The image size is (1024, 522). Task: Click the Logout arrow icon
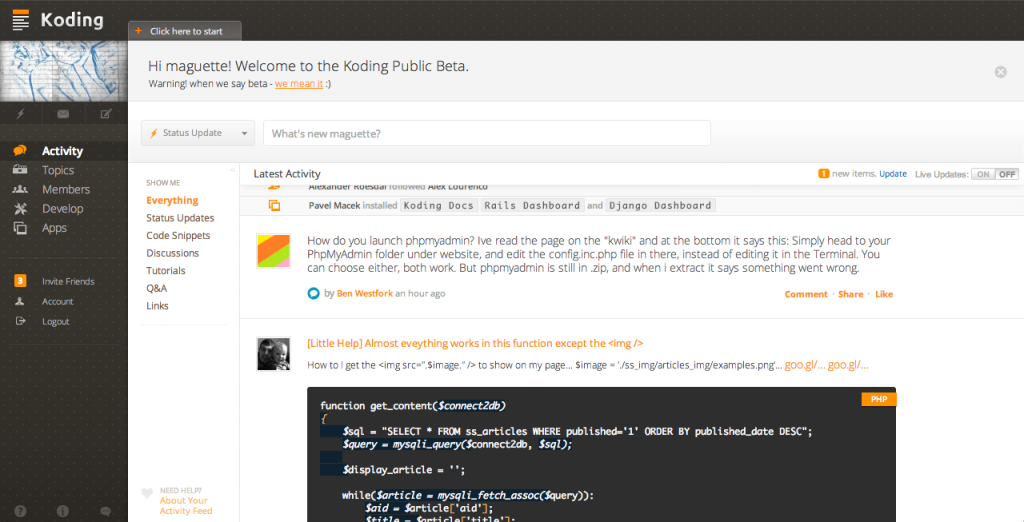(x=20, y=321)
